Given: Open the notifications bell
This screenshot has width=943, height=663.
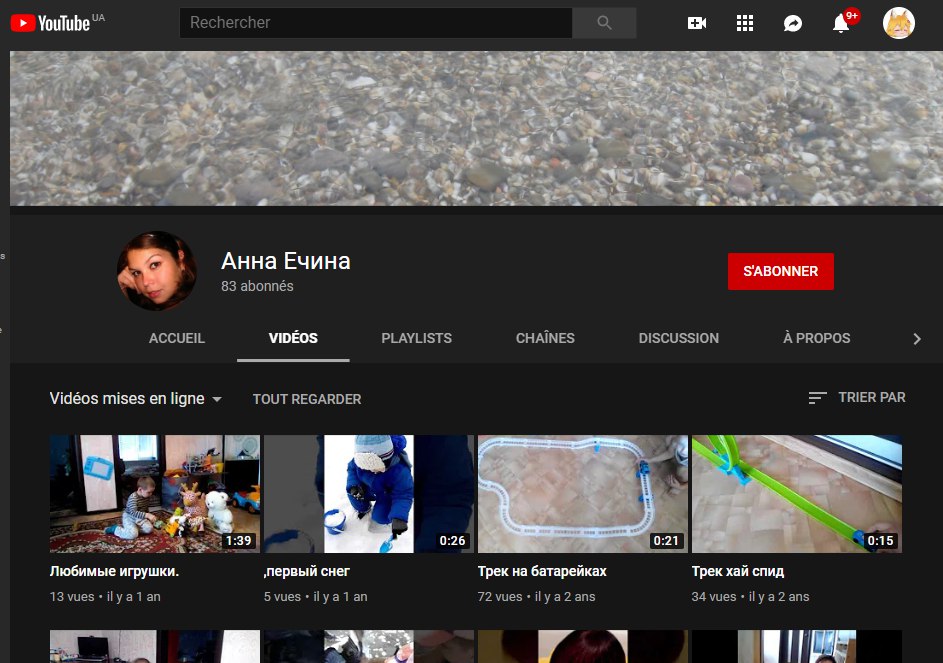Looking at the screenshot, I should click(x=841, y=23).
